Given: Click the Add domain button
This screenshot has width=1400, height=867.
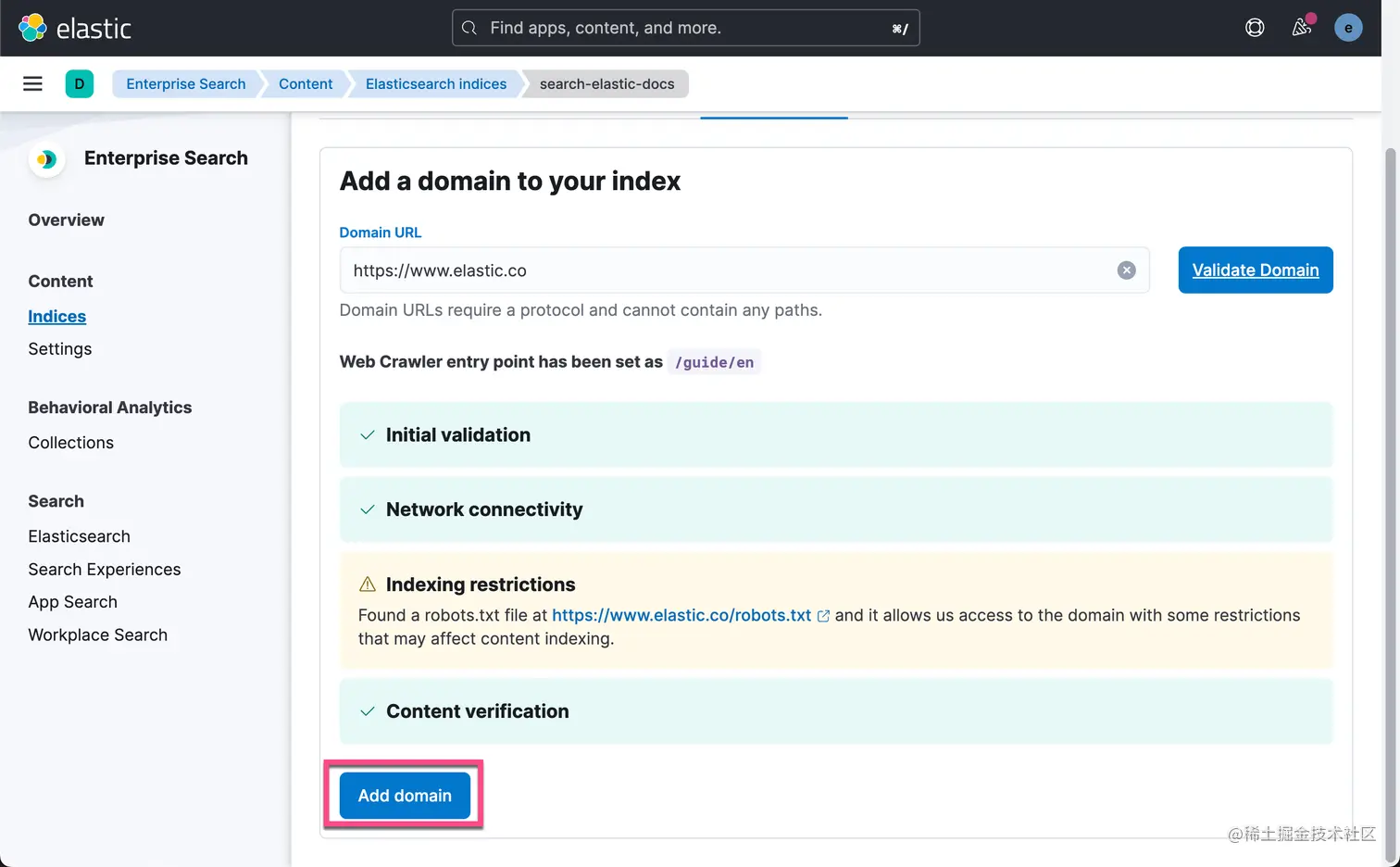Looking at the screenshot, I should (405, 796).
